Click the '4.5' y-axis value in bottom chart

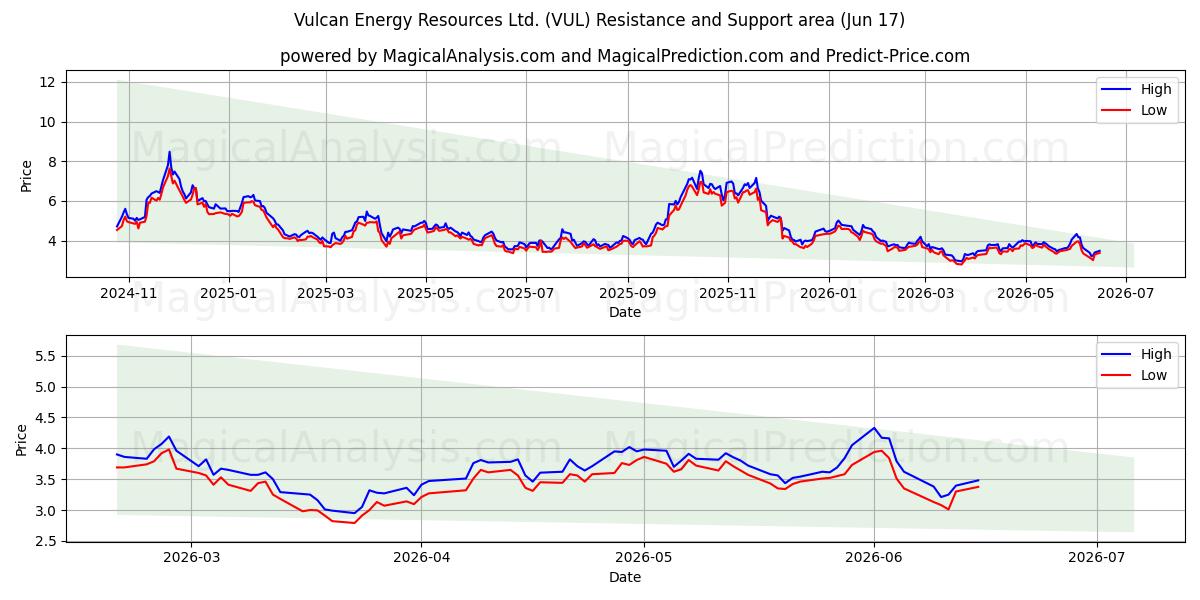48,418
